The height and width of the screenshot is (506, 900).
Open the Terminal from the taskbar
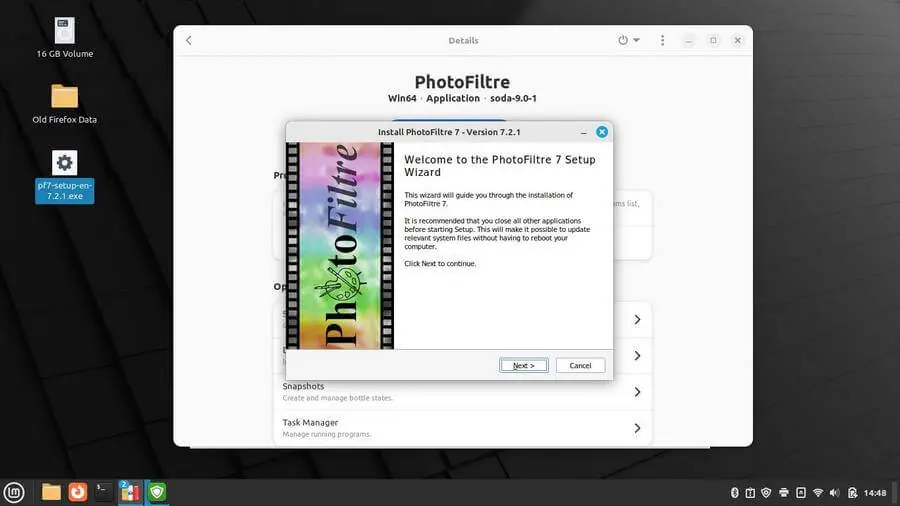click(104, 492)
